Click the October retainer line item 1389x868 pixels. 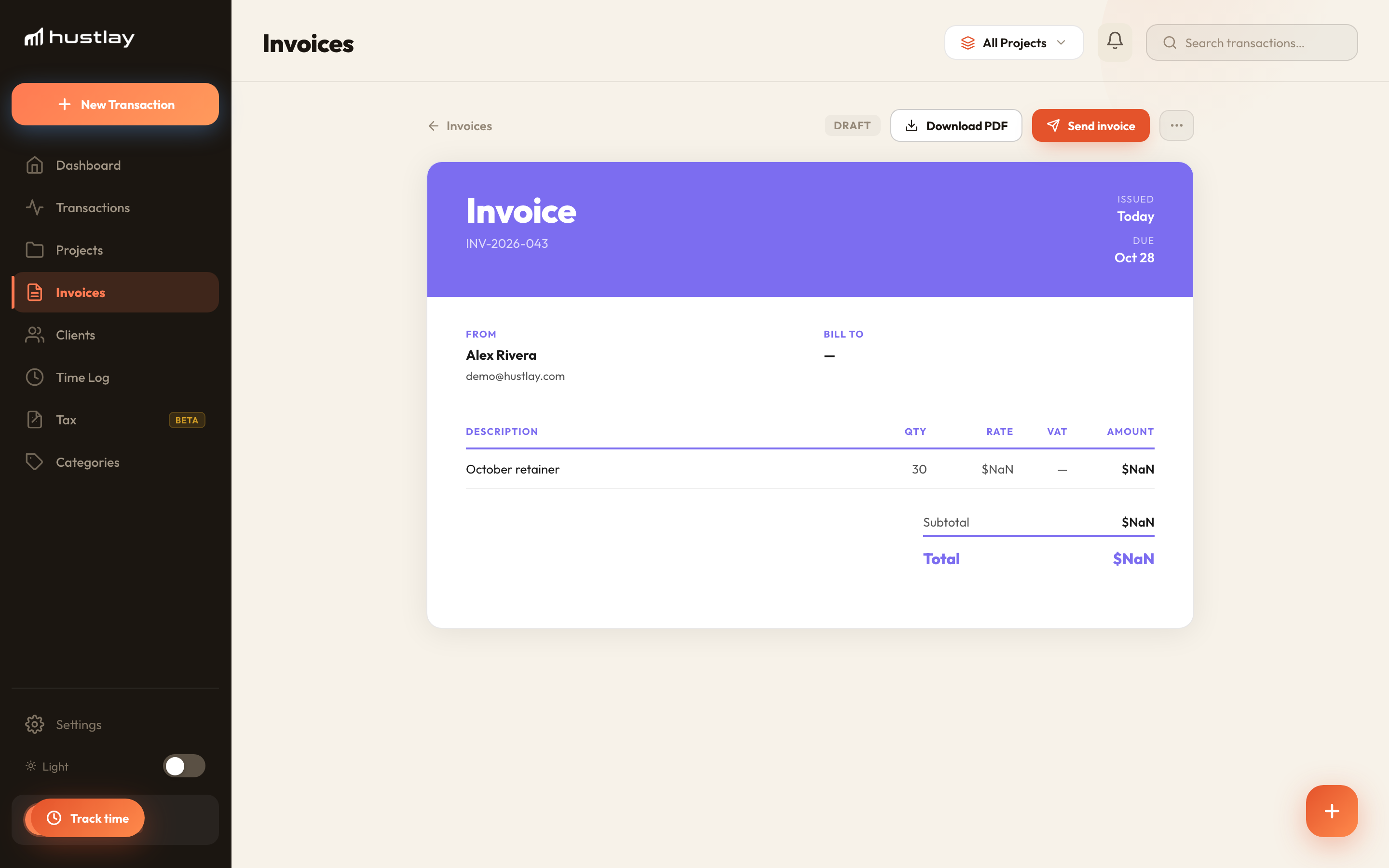coord(513,469)
